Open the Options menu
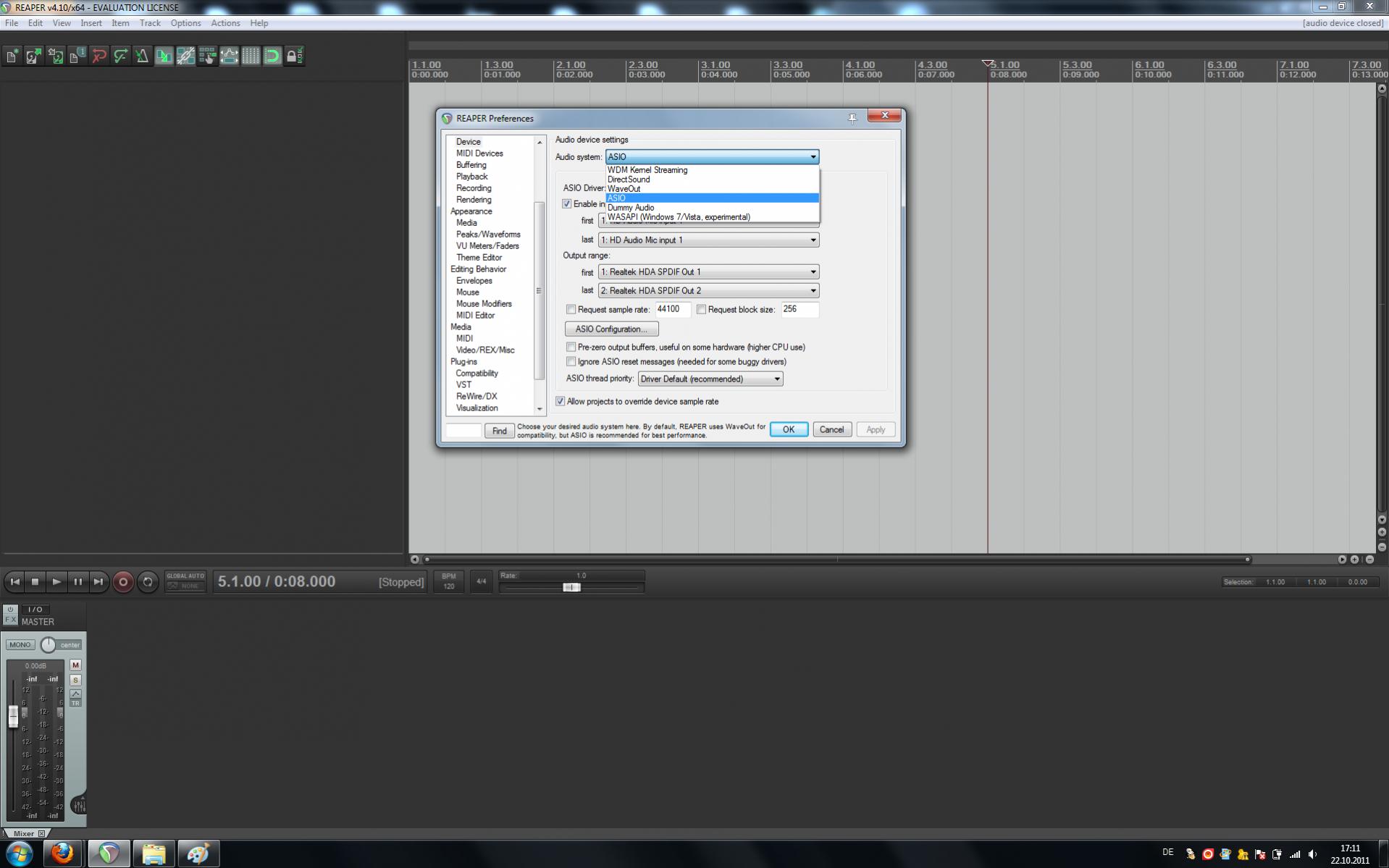The image size is (1389, 868). point(186,23)
